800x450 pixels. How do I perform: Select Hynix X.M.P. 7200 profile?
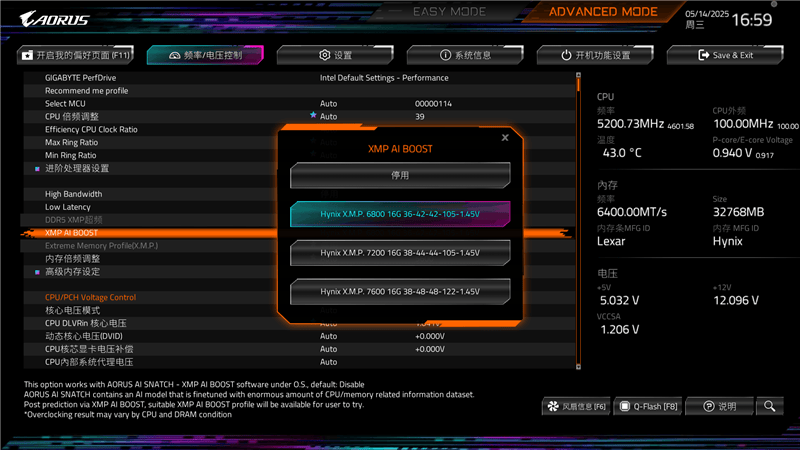(x=400, y=253)
